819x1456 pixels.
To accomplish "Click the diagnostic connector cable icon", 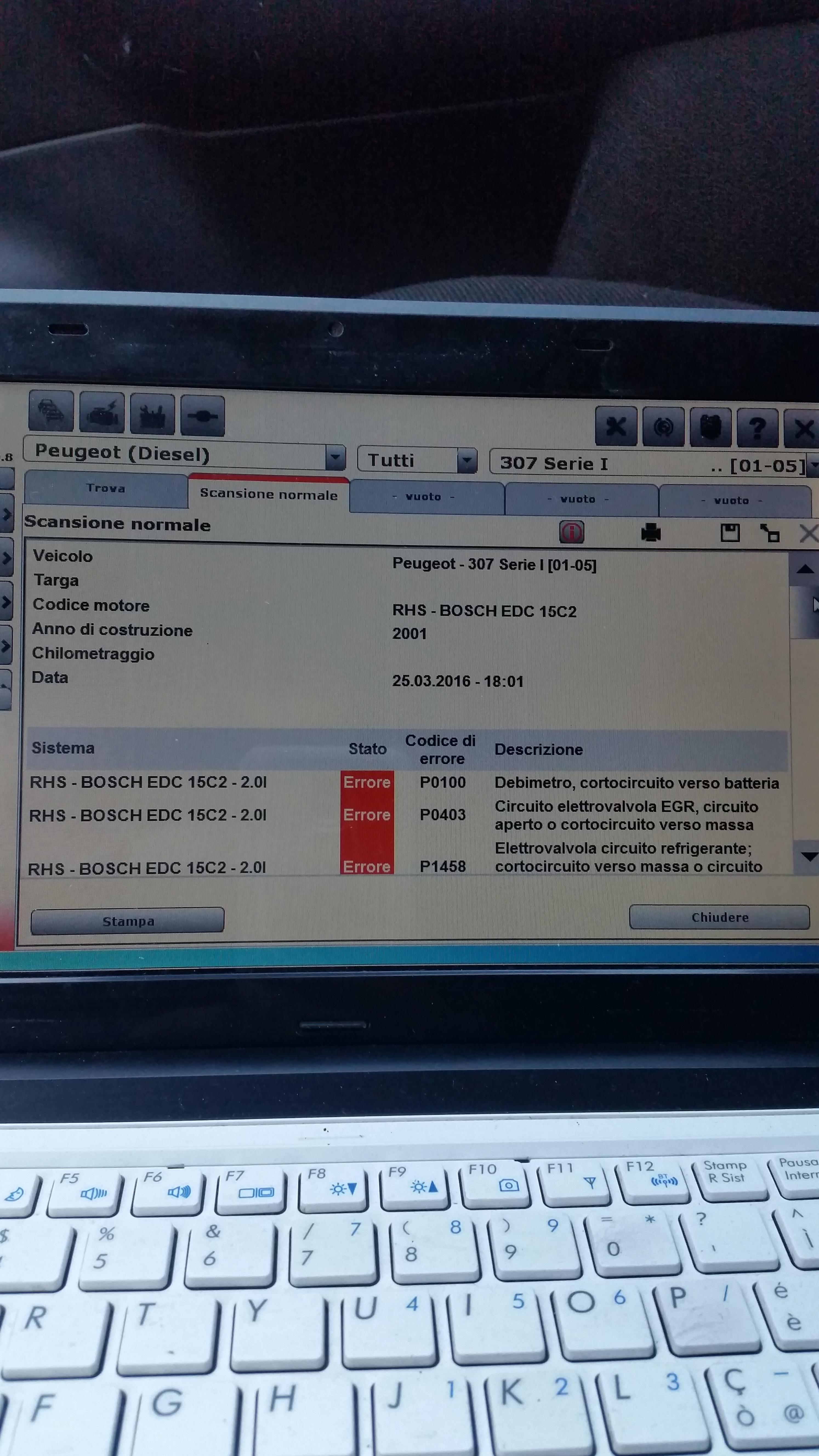I will coord(202,416).
